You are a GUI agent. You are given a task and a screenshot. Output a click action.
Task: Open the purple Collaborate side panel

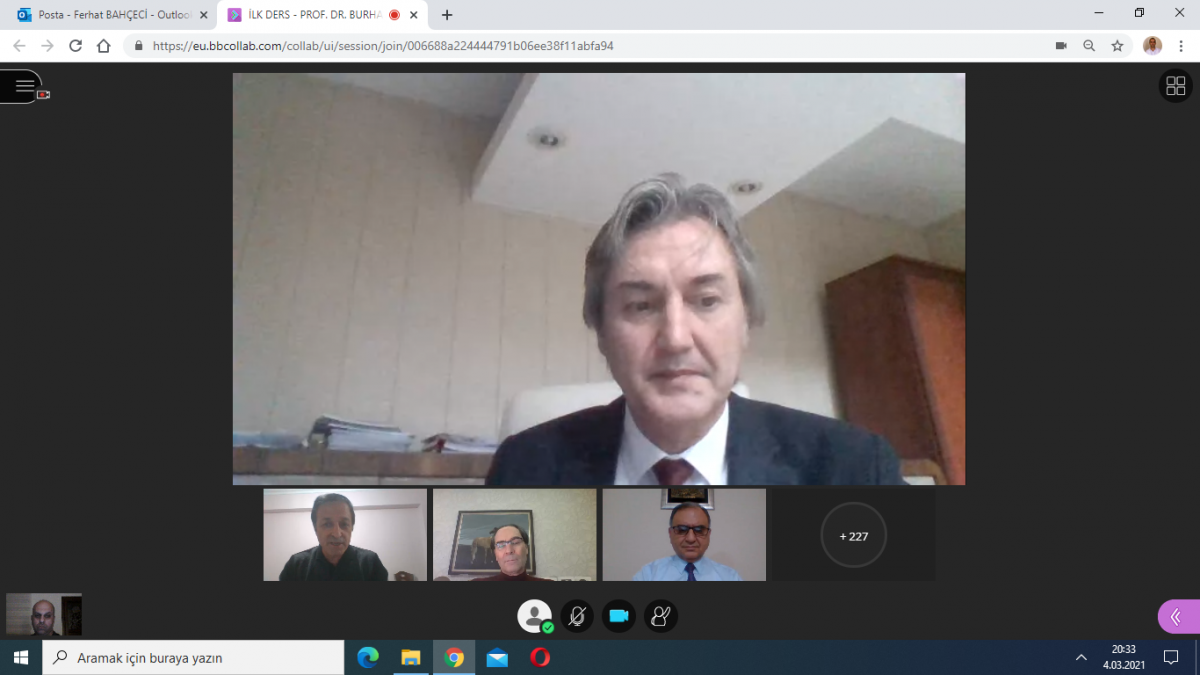pyautogui.click(x=1178, y=617)
